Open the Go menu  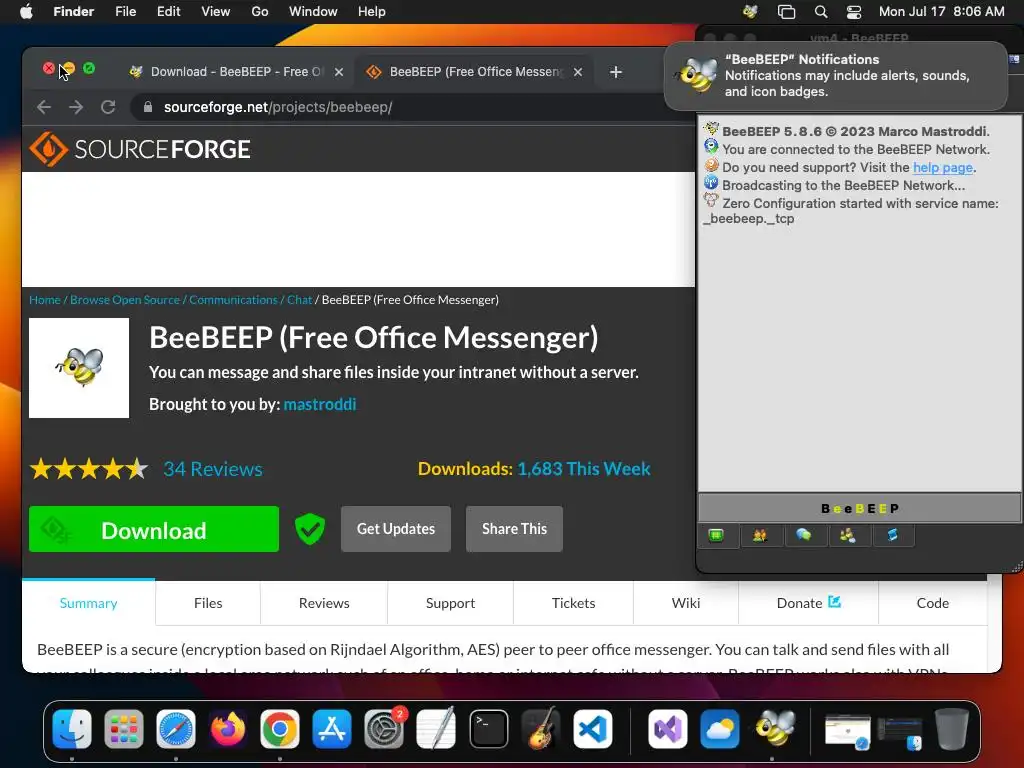tap(260, 11)
